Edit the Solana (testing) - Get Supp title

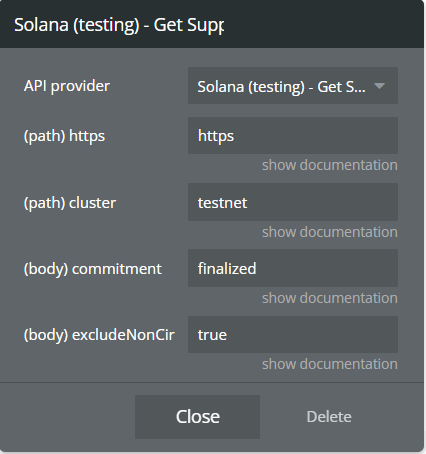[119, 25]
